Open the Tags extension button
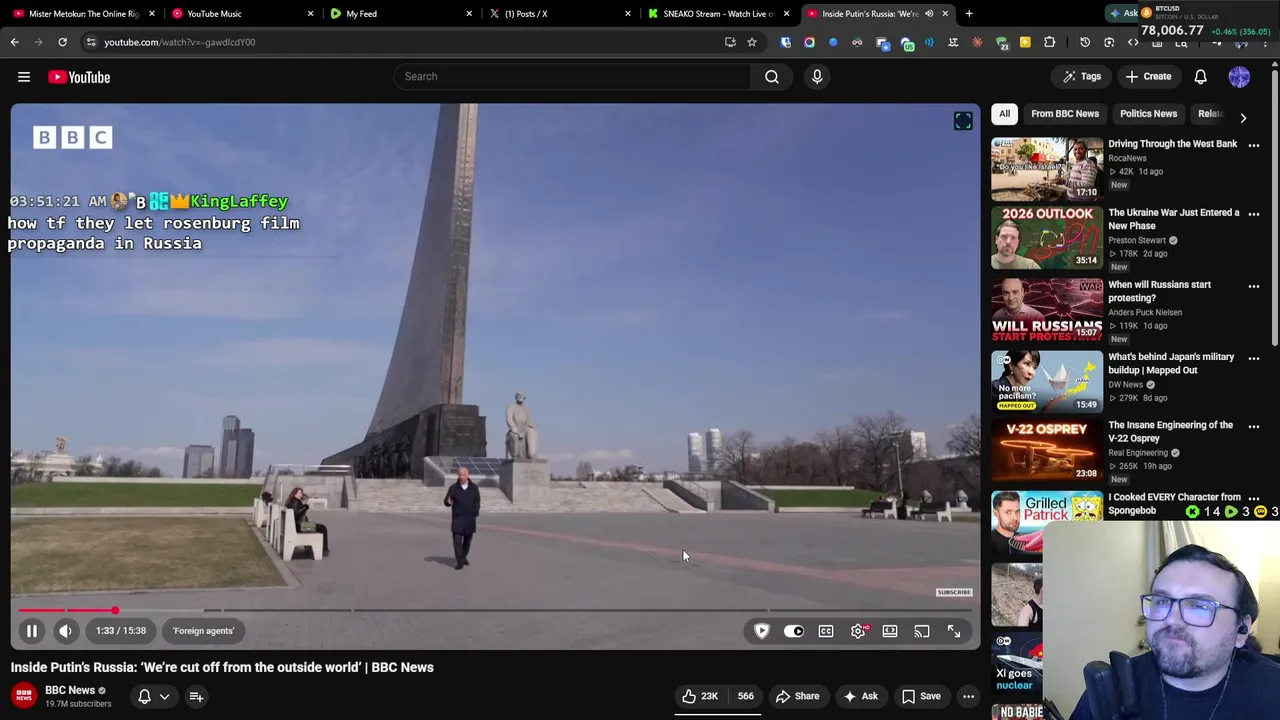Screen dimensions: 1280x720 pos(1082,76)
